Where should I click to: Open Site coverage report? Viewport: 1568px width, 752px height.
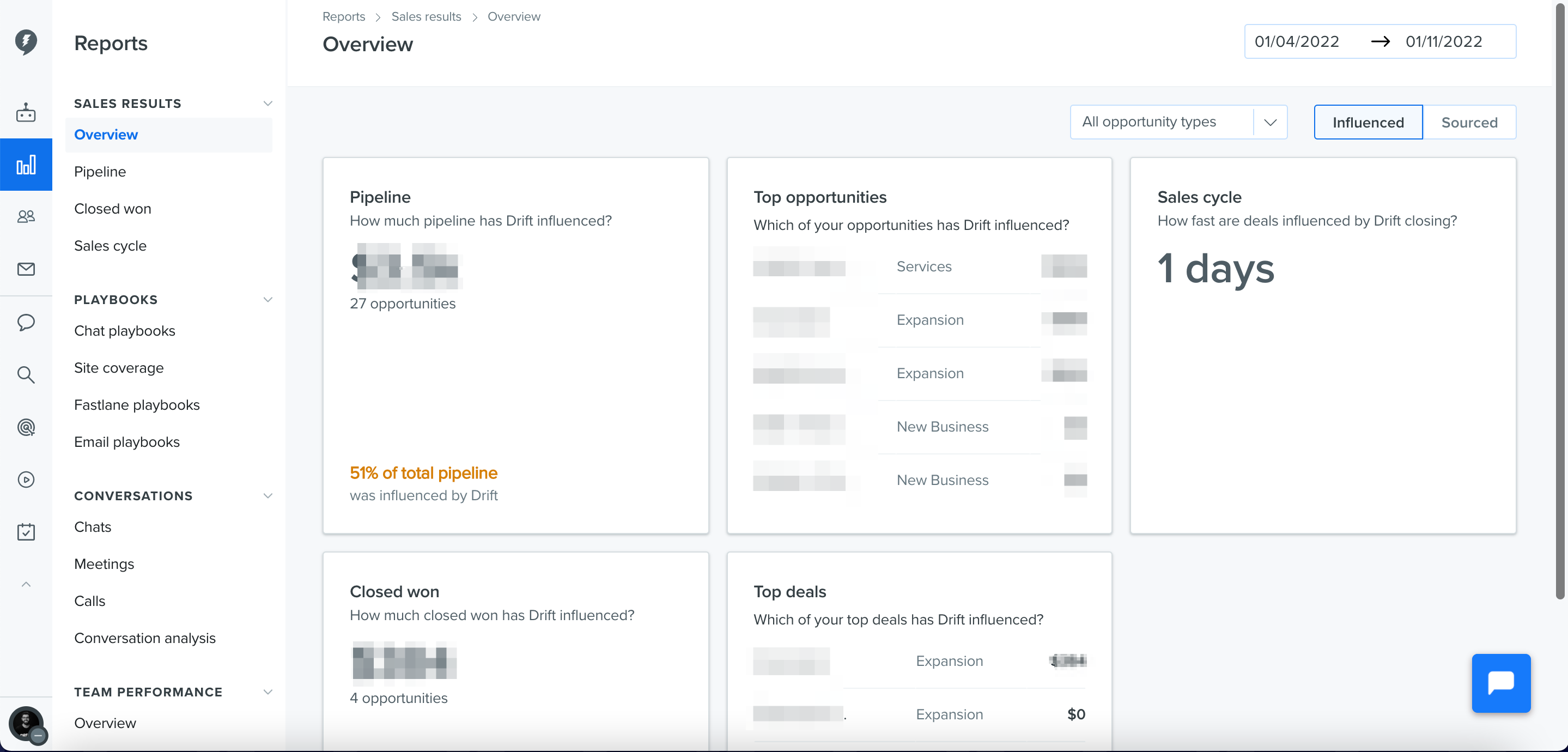119,368
